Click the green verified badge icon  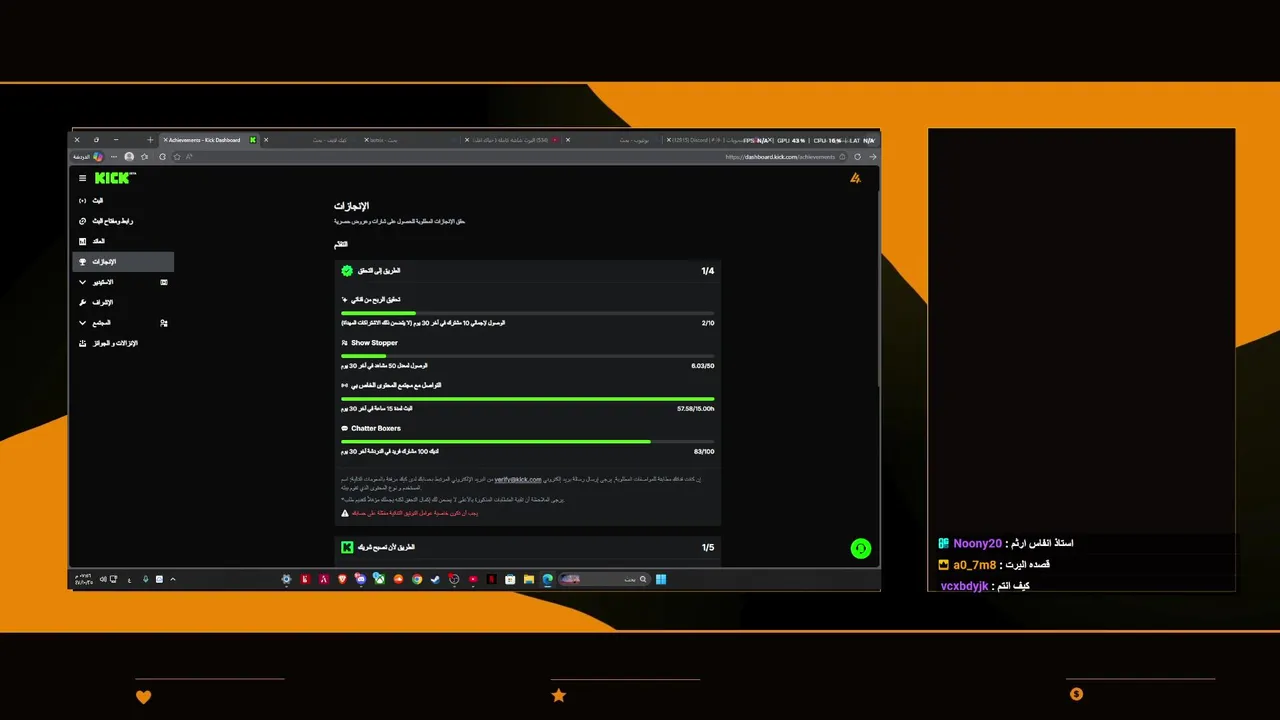pos(347,271)
